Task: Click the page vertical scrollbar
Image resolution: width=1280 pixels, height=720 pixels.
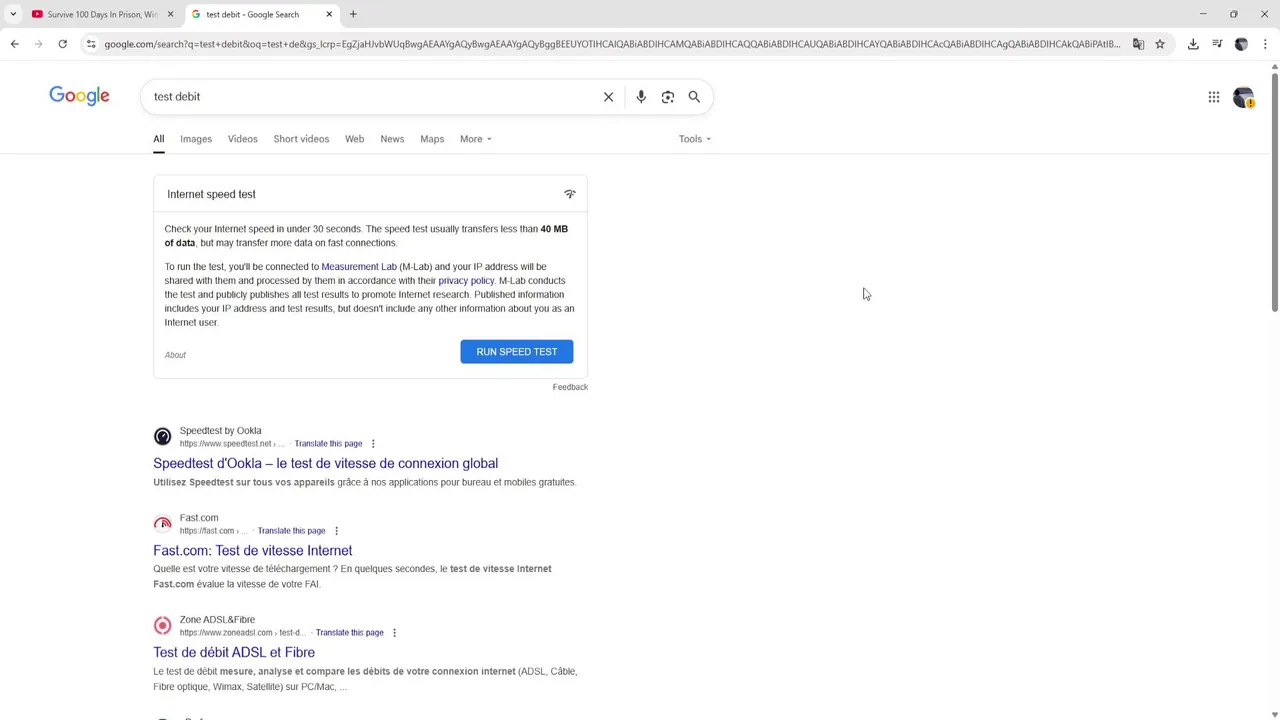Action: tap(1274, 190)
